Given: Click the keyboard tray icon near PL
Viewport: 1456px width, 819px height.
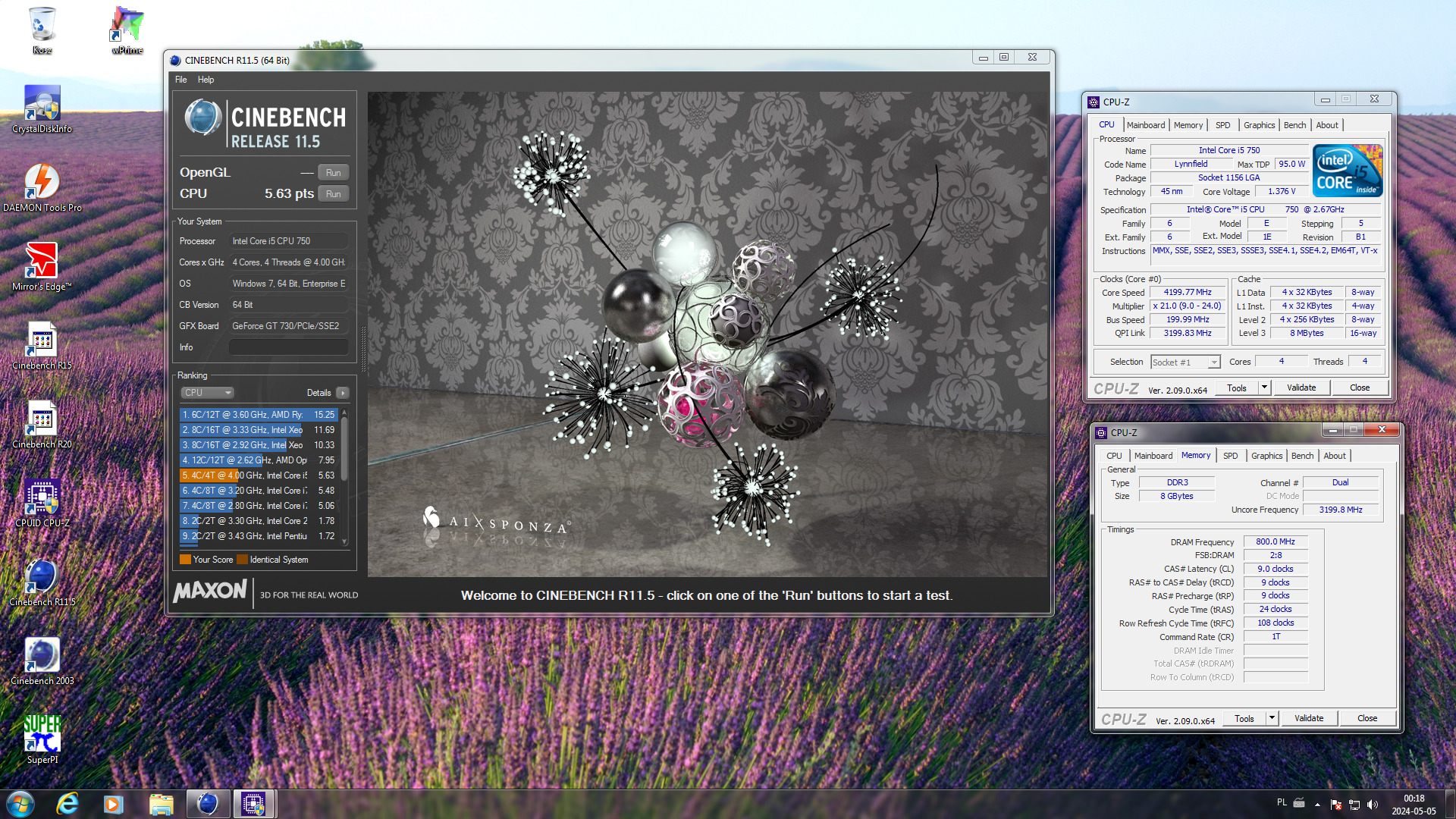Looking at the screenshot, I should click(x=1299, y=803).
